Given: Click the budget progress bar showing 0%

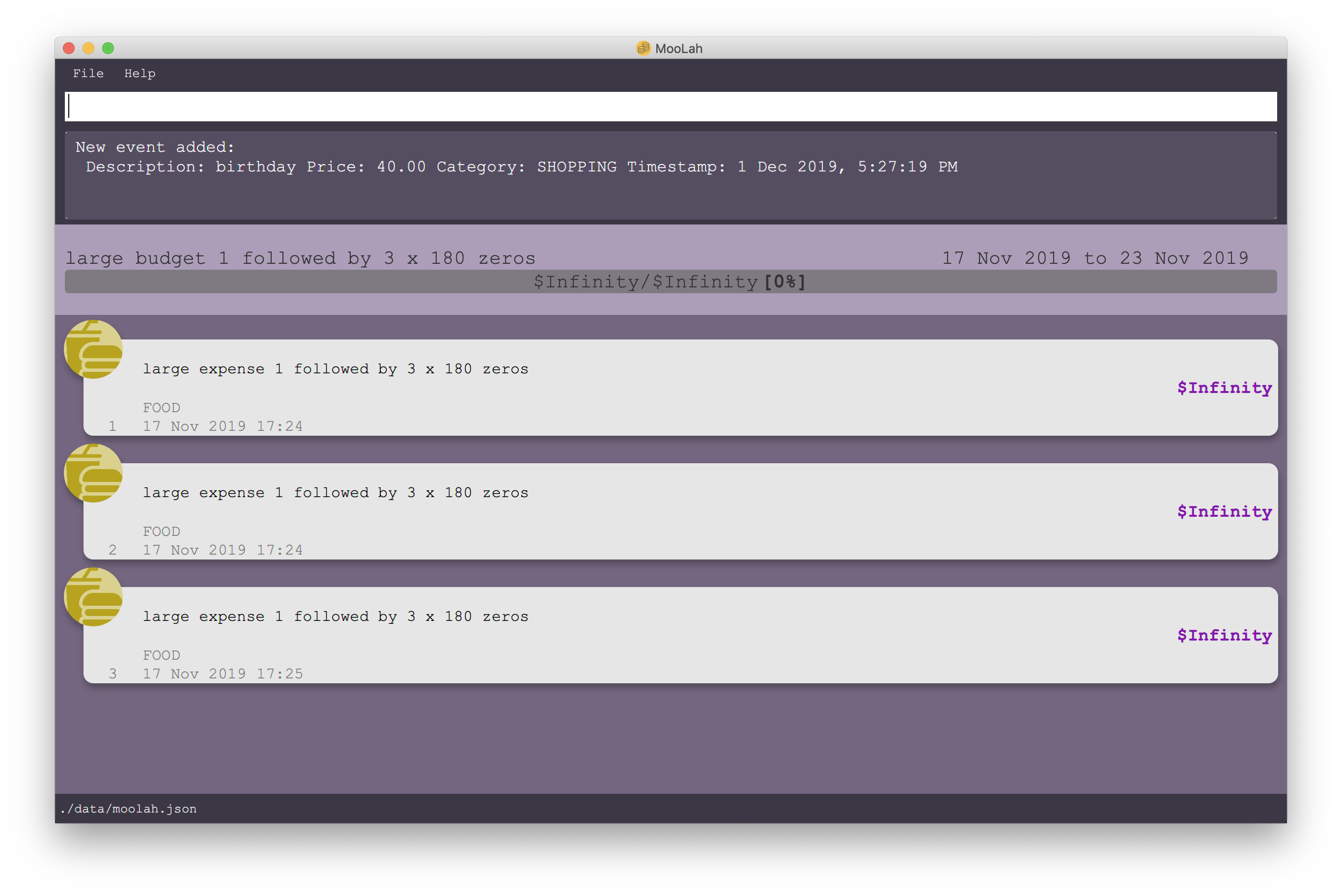Looking at the screenshot, I should click(x=670, y=281).
